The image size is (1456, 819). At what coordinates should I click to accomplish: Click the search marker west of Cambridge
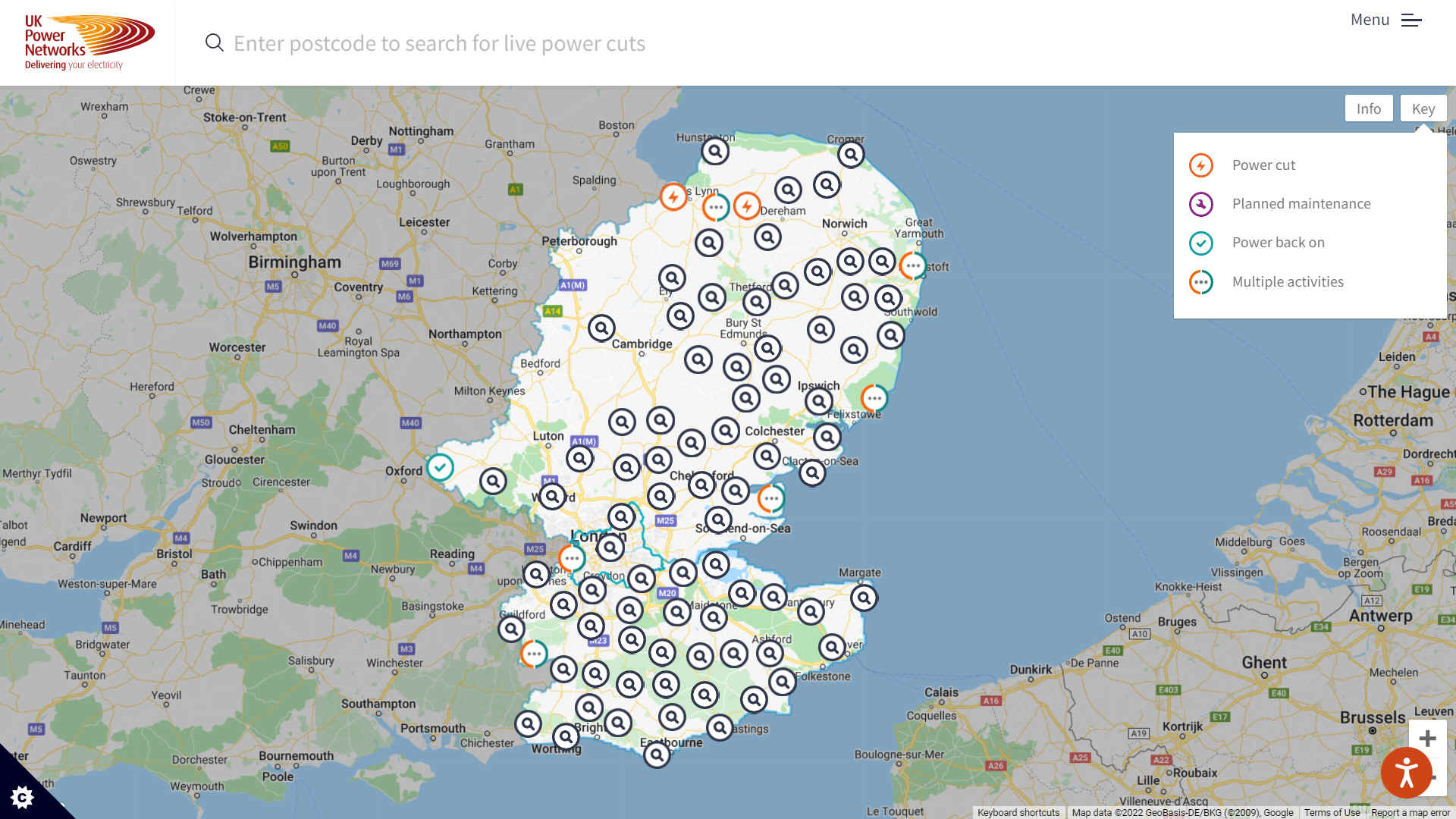[x=601, y=328]
